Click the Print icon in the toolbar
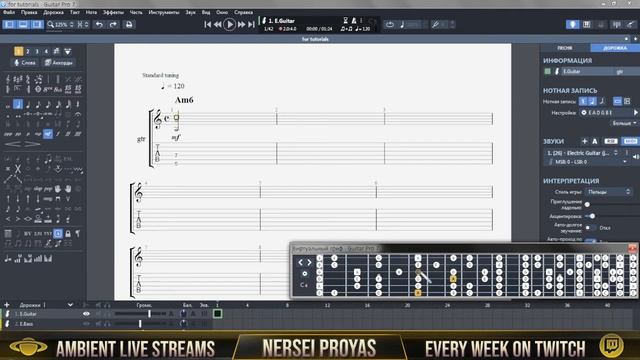640x360 pixels. [129, 24]
